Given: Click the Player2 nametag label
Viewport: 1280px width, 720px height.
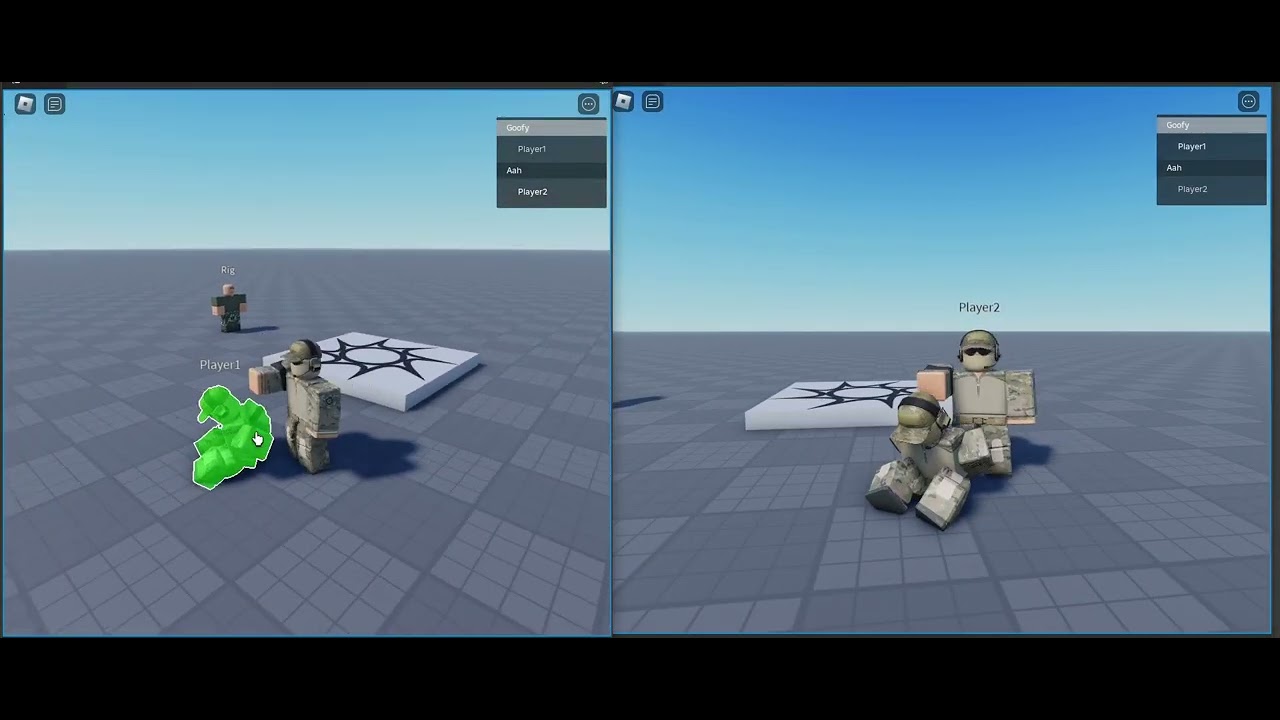Looking at the screenshot, I should [x=979, y=307].
